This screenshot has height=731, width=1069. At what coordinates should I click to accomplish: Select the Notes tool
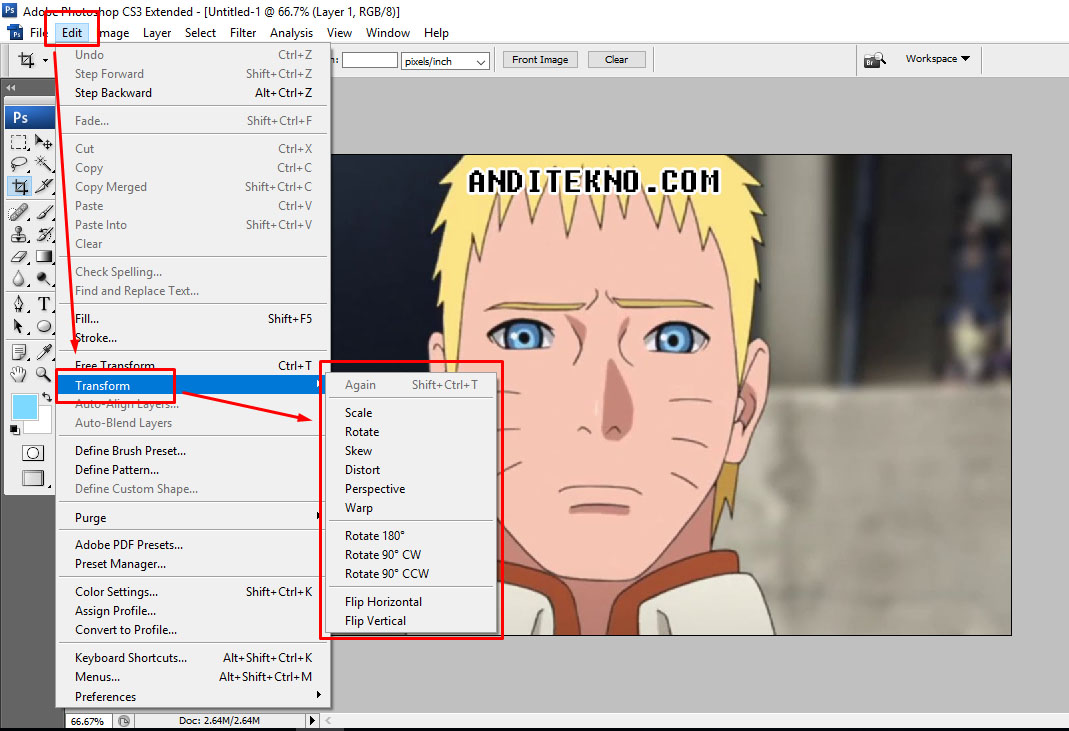click(19, 352)
